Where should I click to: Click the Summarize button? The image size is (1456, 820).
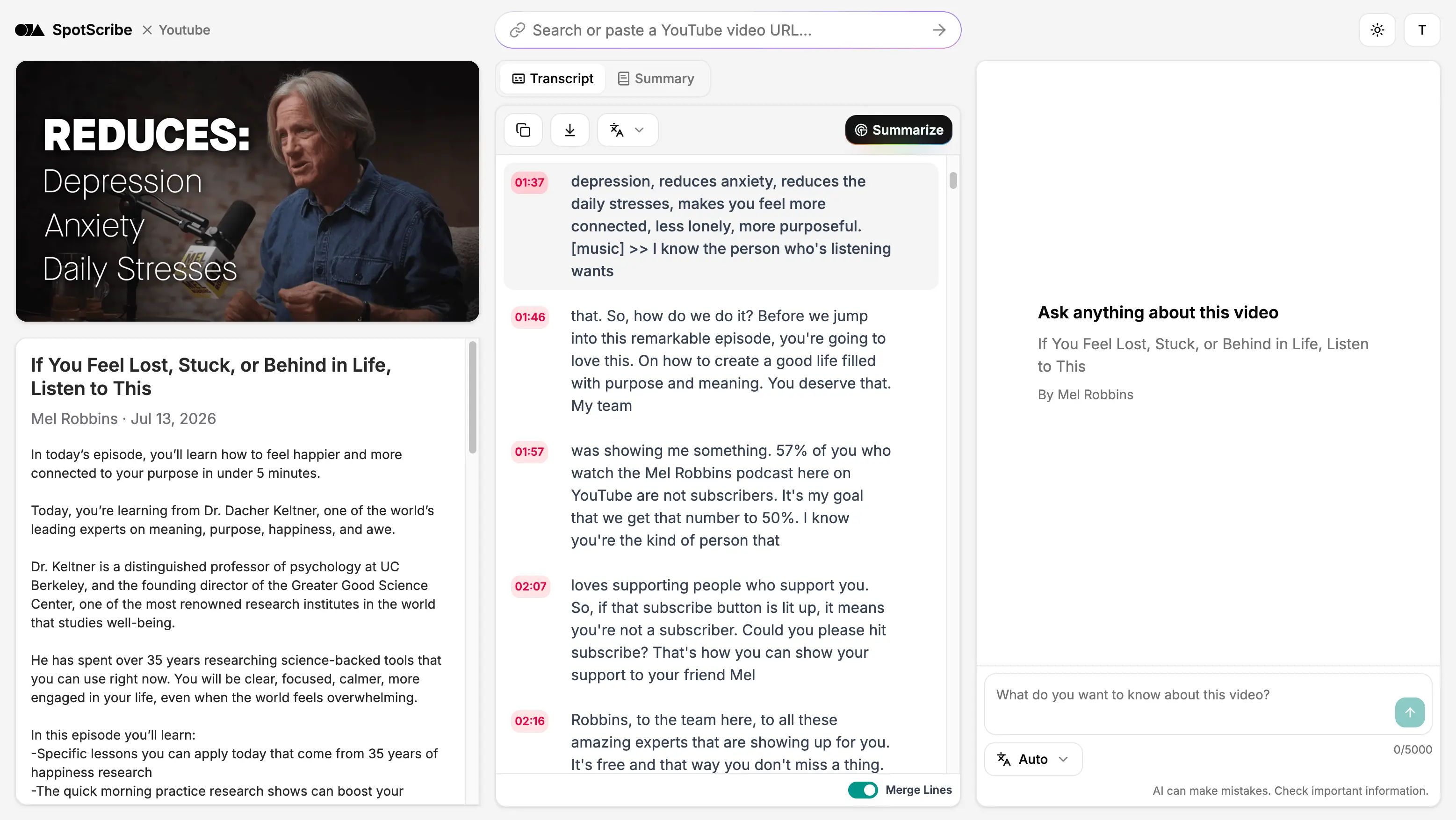[x=898, y=130]
